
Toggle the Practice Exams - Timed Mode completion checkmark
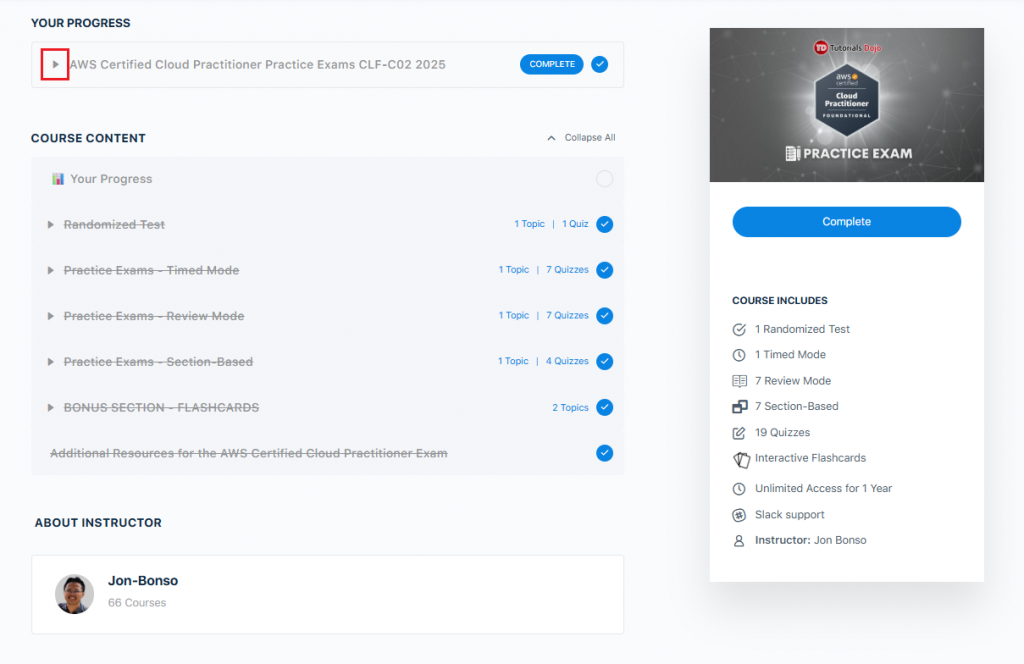604,270
